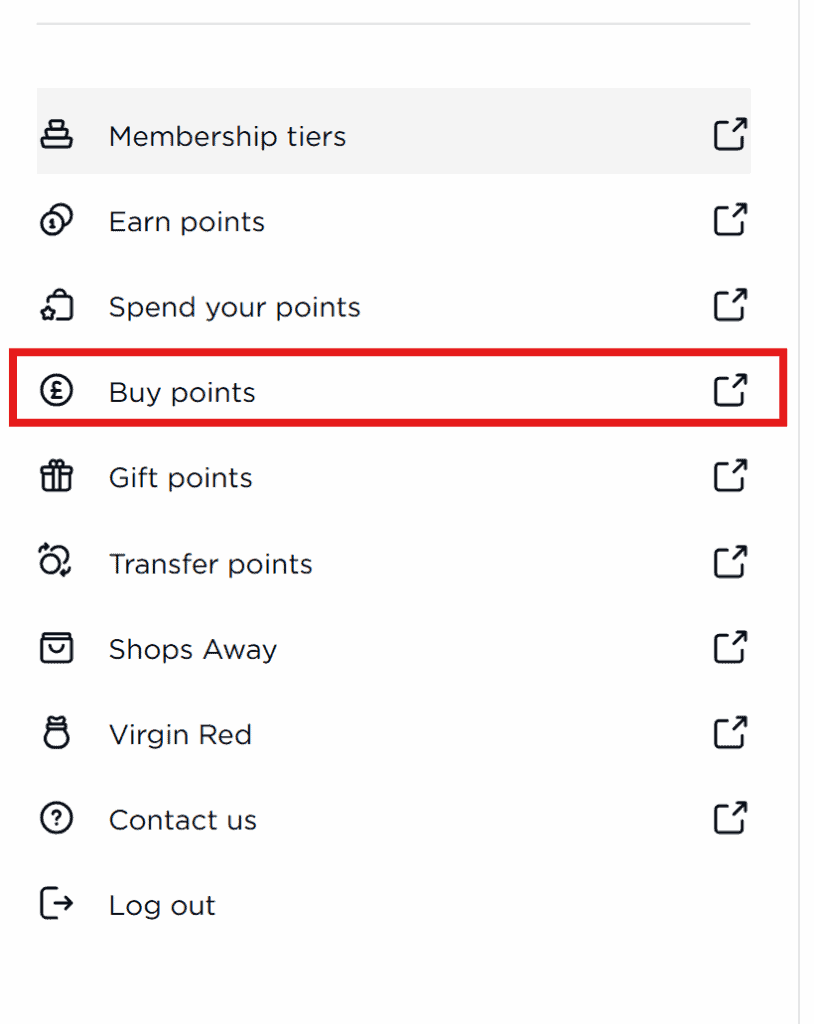Image resolution: width=814 pixels, height=1024 pixels.
Task: Open Membership tiers external link arrow
Action: coord(730,135)
